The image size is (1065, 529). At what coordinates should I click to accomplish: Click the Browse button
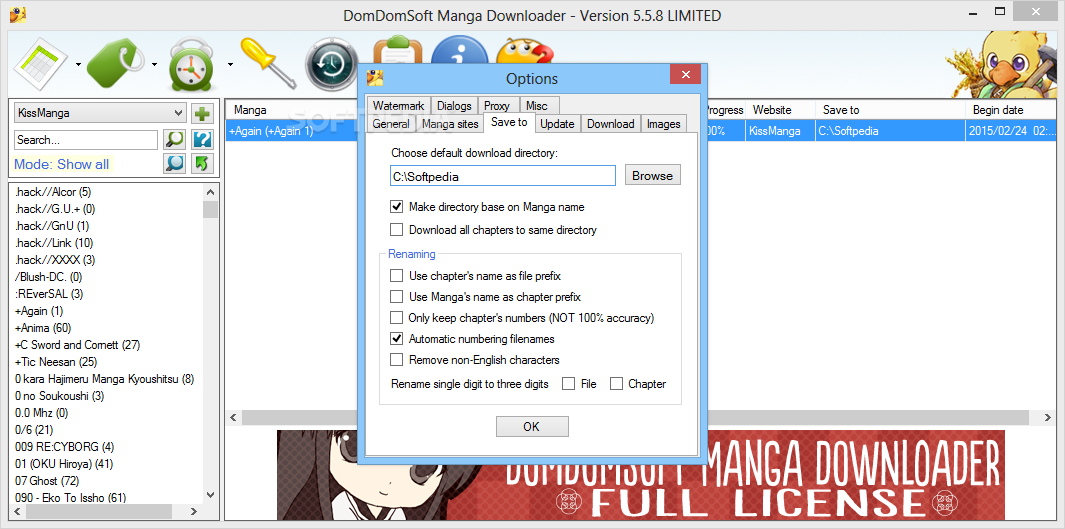pyautogui.click(x=652, y=175)
